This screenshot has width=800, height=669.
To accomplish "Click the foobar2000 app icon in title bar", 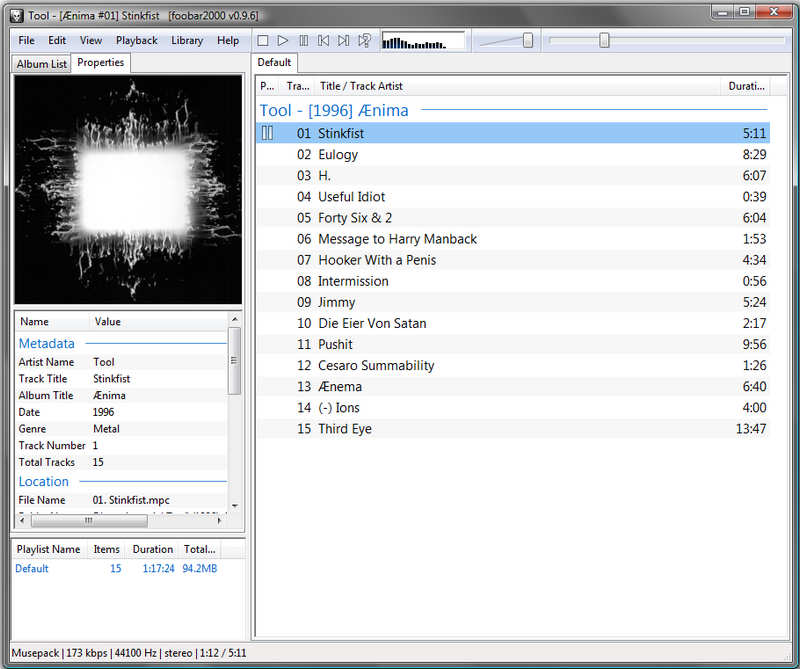I will [x=16, y=16].
